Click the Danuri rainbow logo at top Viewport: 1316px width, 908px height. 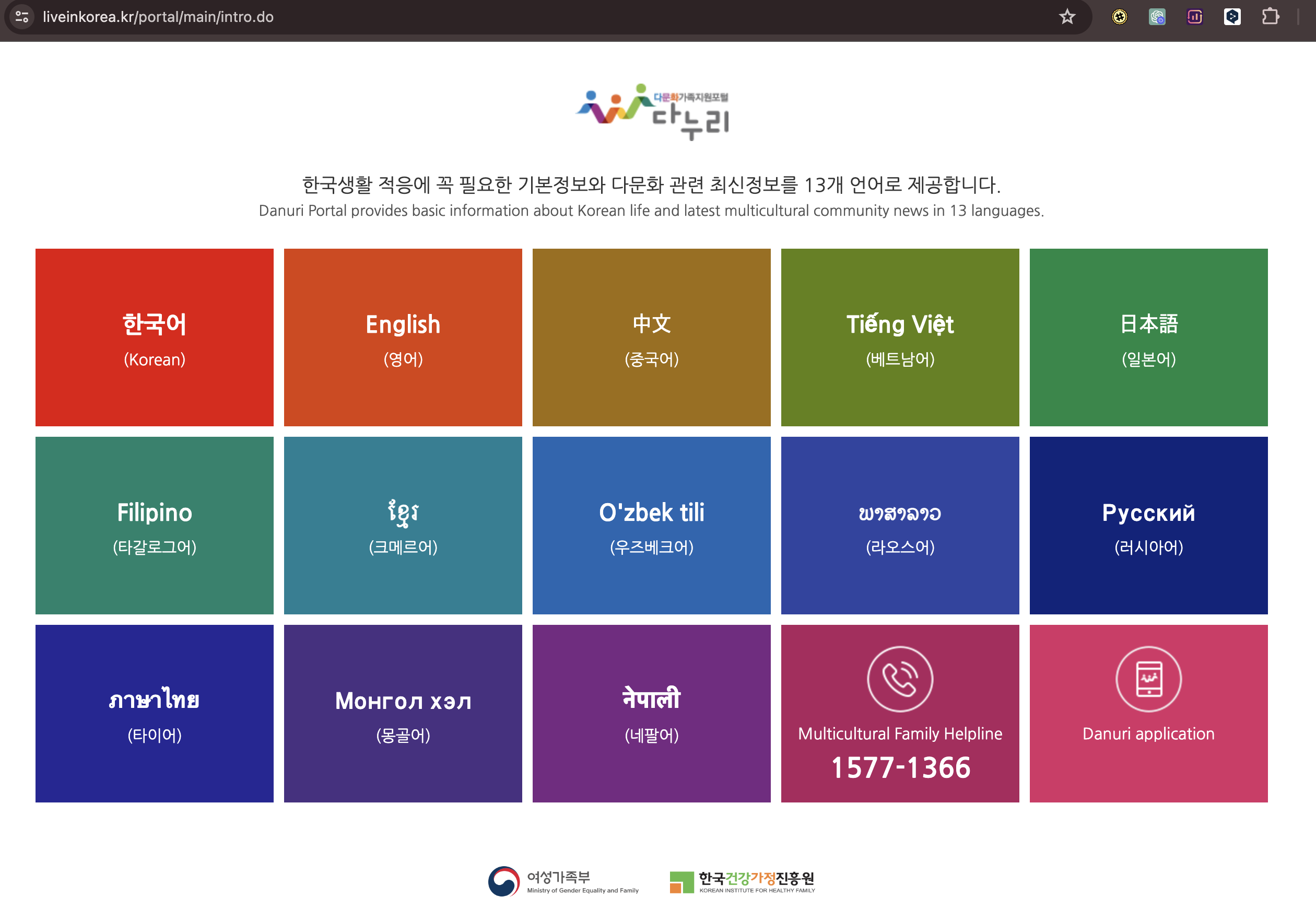click(652, 111)
